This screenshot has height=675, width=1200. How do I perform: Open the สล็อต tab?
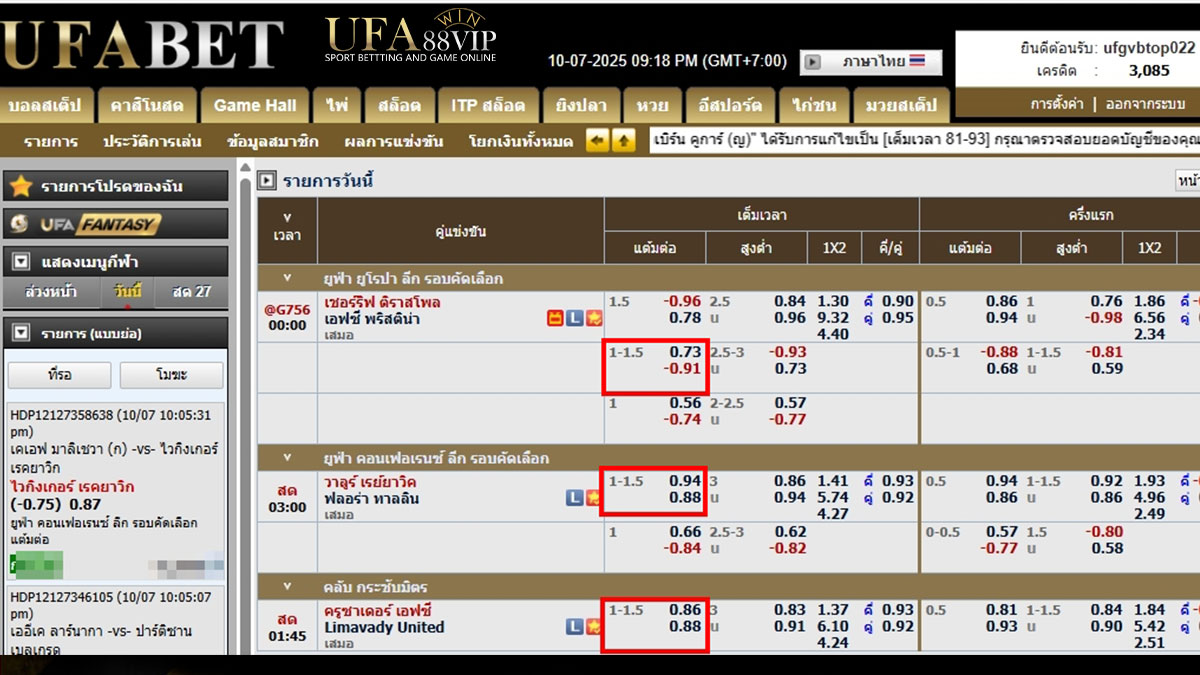click(399, 105)
